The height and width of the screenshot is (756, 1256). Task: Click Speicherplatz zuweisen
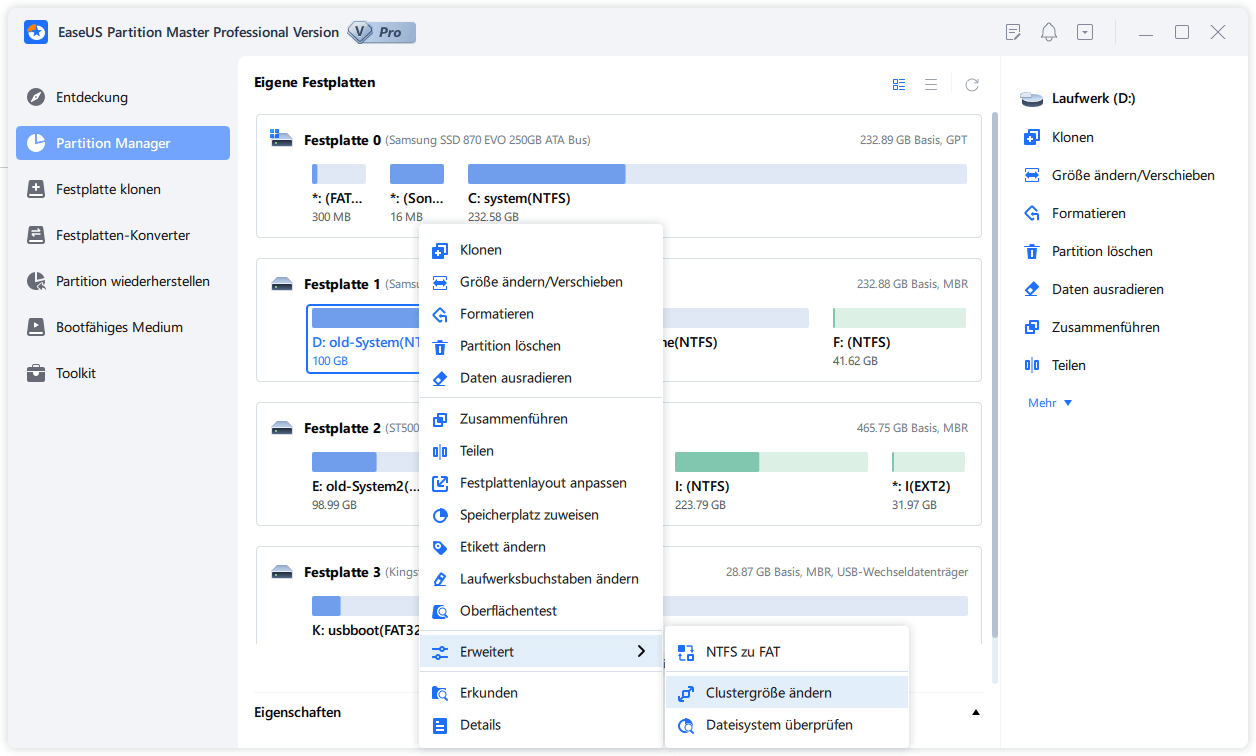541,515
